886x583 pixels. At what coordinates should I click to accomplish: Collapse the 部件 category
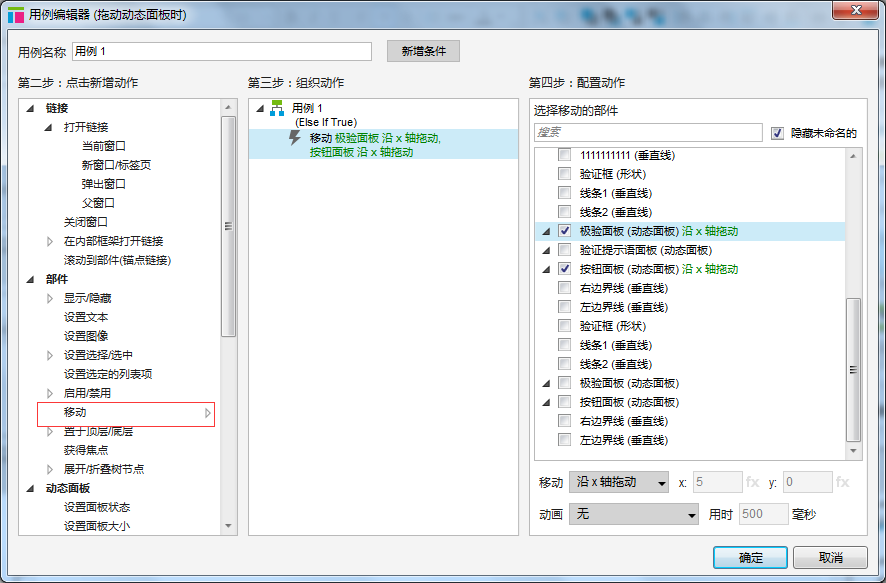click(x=31, y=279)
